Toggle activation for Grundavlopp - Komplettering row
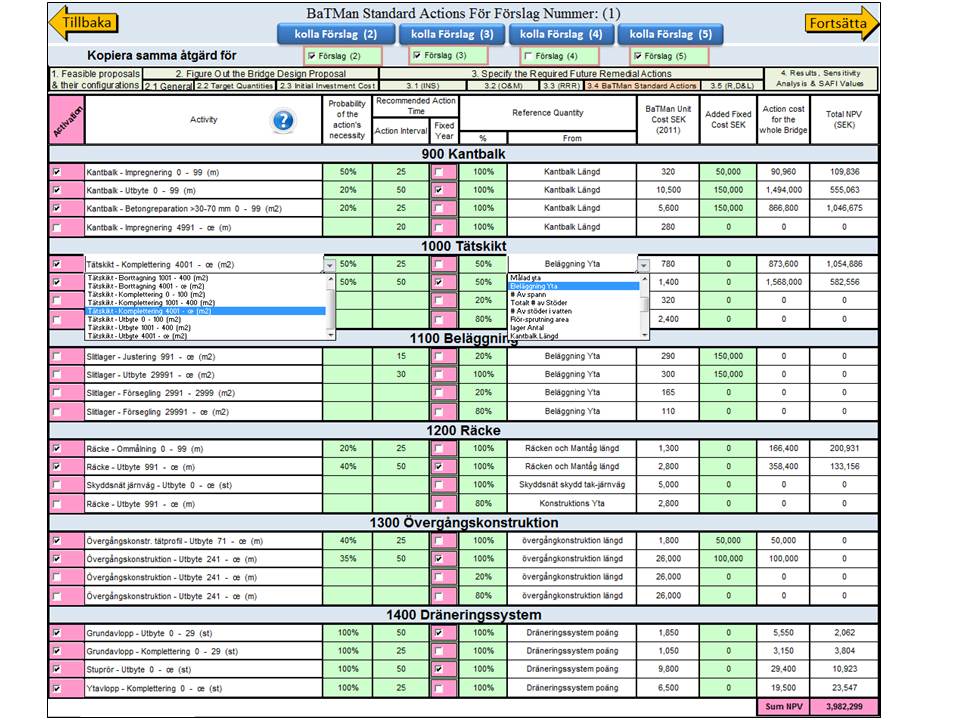The image size is (960, 720). (57, 651)
